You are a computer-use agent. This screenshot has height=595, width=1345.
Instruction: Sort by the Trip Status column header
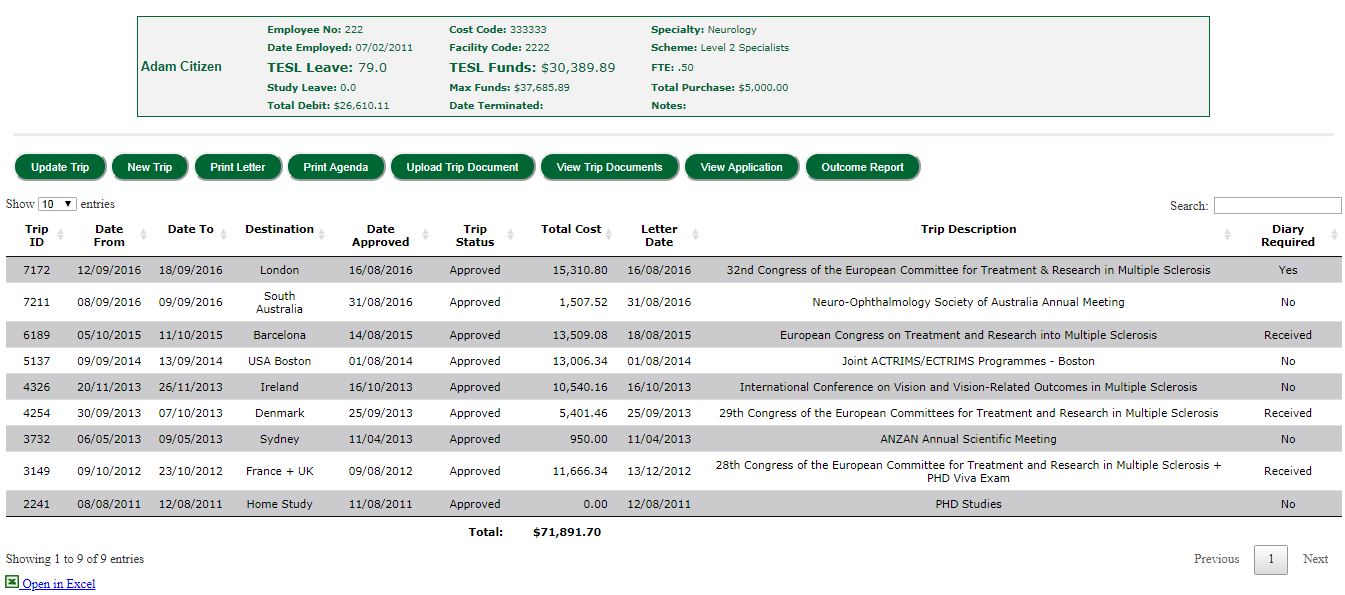[475, 235]
